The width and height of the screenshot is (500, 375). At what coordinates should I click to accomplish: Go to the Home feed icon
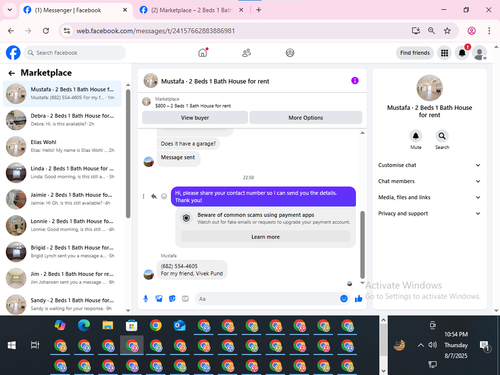203,53
